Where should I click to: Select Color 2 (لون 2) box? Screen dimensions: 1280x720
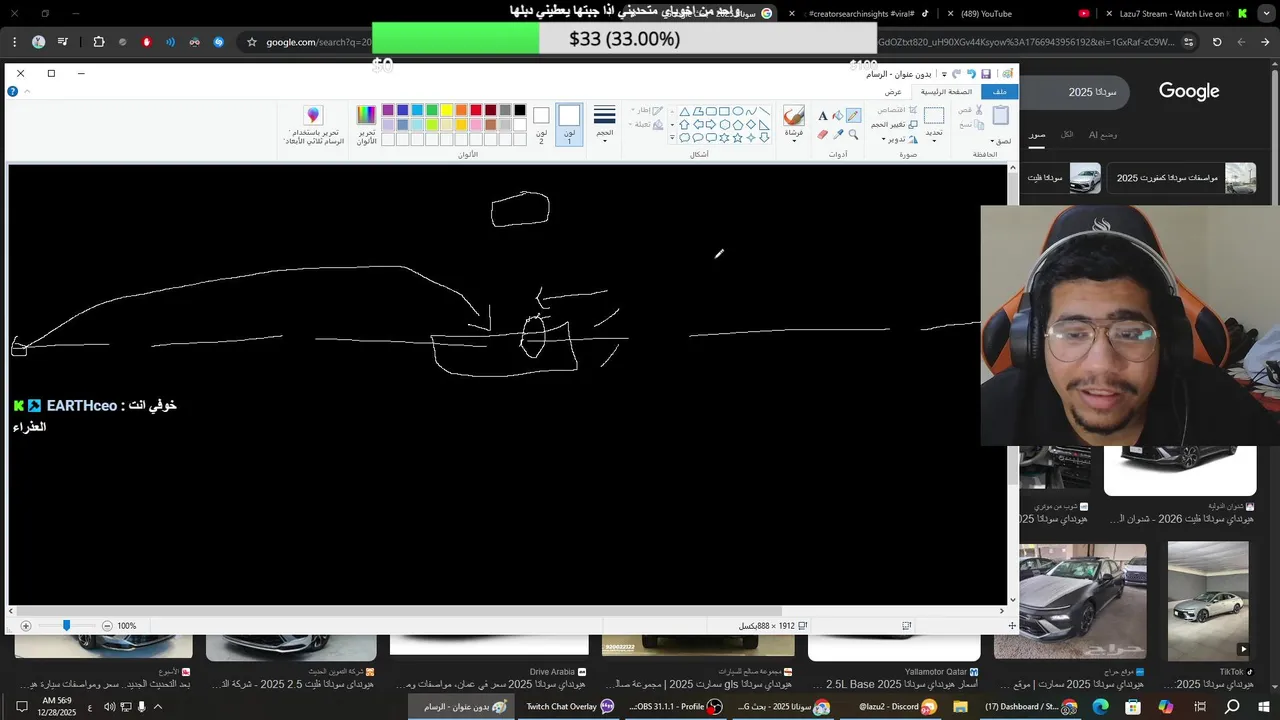541,125
